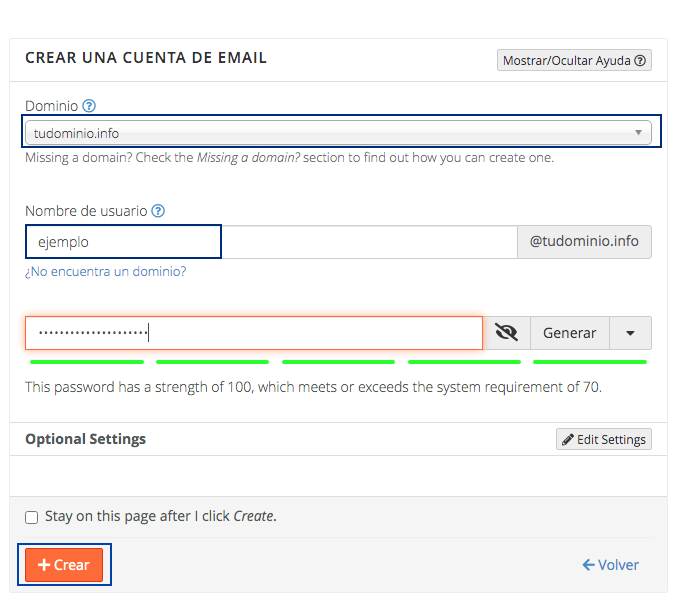Click the left arrow icon beside Volver

coord(588,565)
